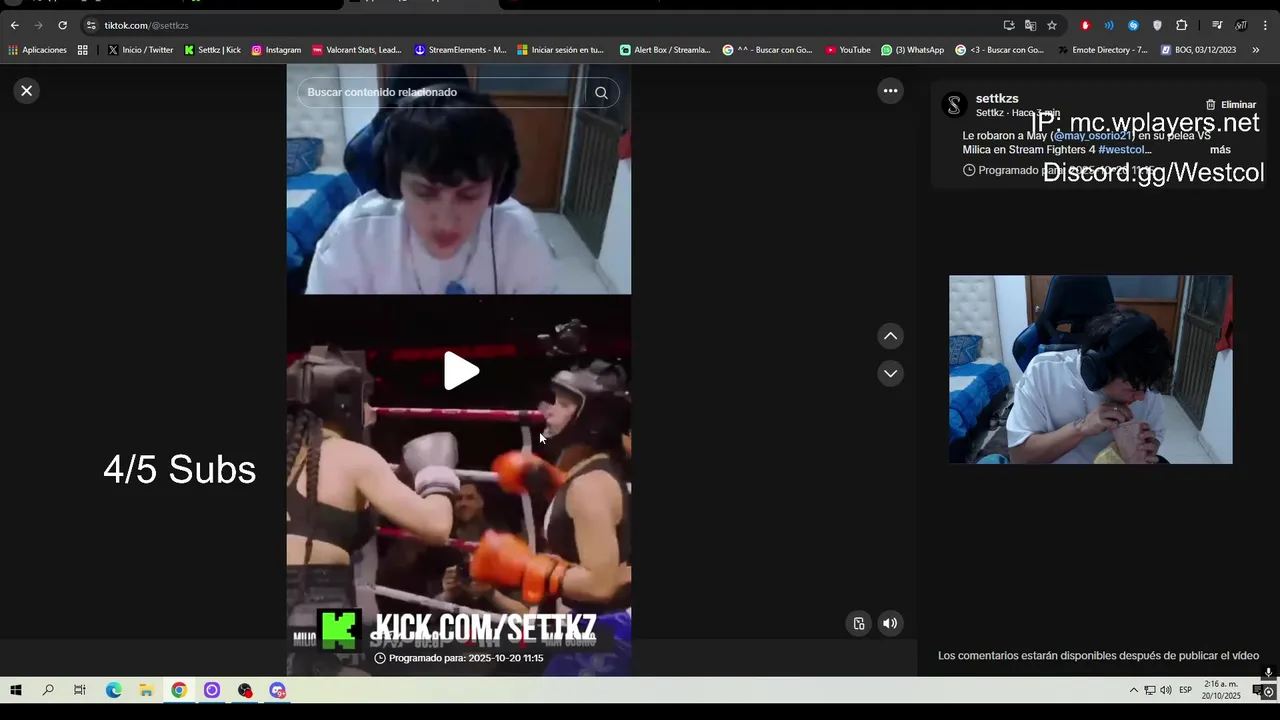Open the 'Iniciar sesión en tu...' bookmark
The image size is (1280, 720).
tap(560, 50)
